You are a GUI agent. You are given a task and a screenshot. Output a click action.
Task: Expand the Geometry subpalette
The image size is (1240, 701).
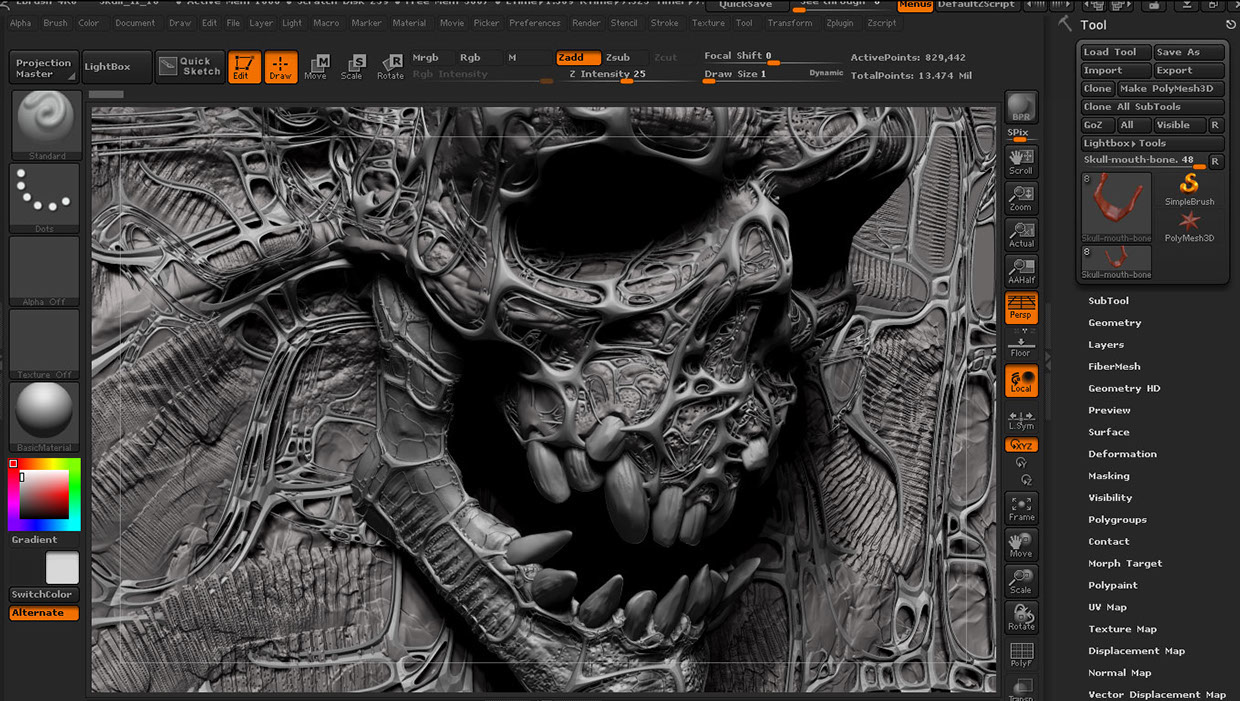coord(1114,323)
